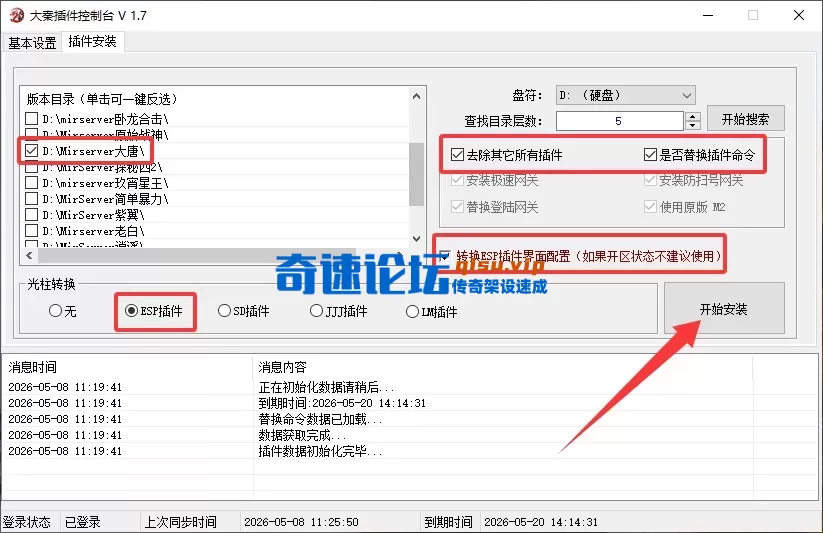The width and height of the screenshot is (823, 533).
Task: Check the D:\MirServer紫翼\ directory
Action: coord(31,214)
